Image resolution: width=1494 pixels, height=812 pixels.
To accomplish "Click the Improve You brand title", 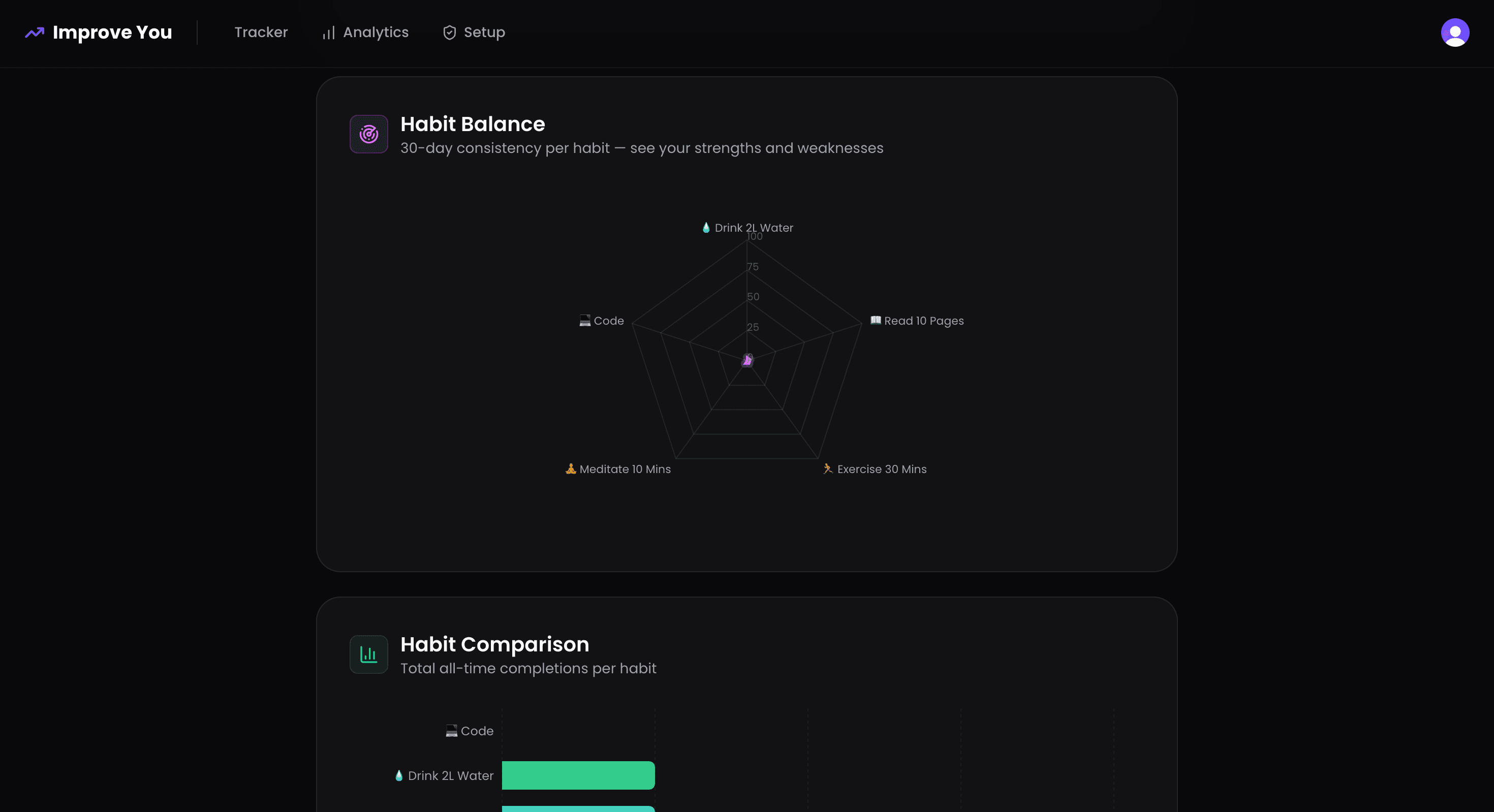I will pyautogui.click(x=112, y=33).
